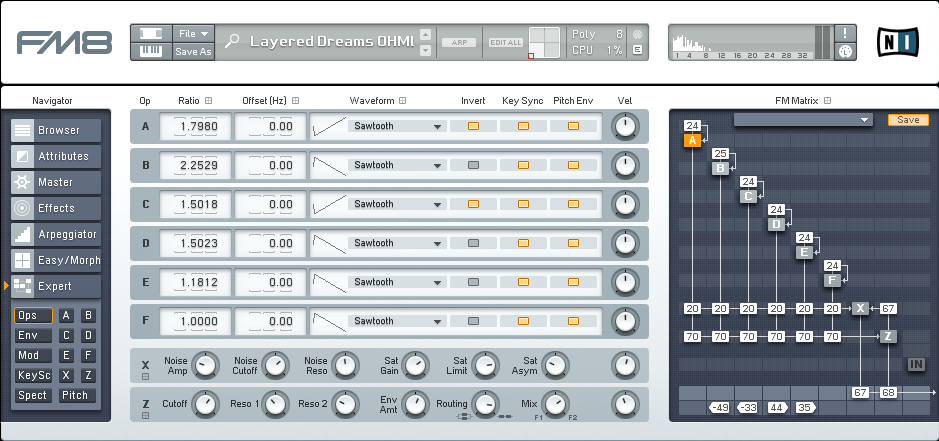Open the Master navigator page
This screenshot has width=939, height=441.
[56, 182]
